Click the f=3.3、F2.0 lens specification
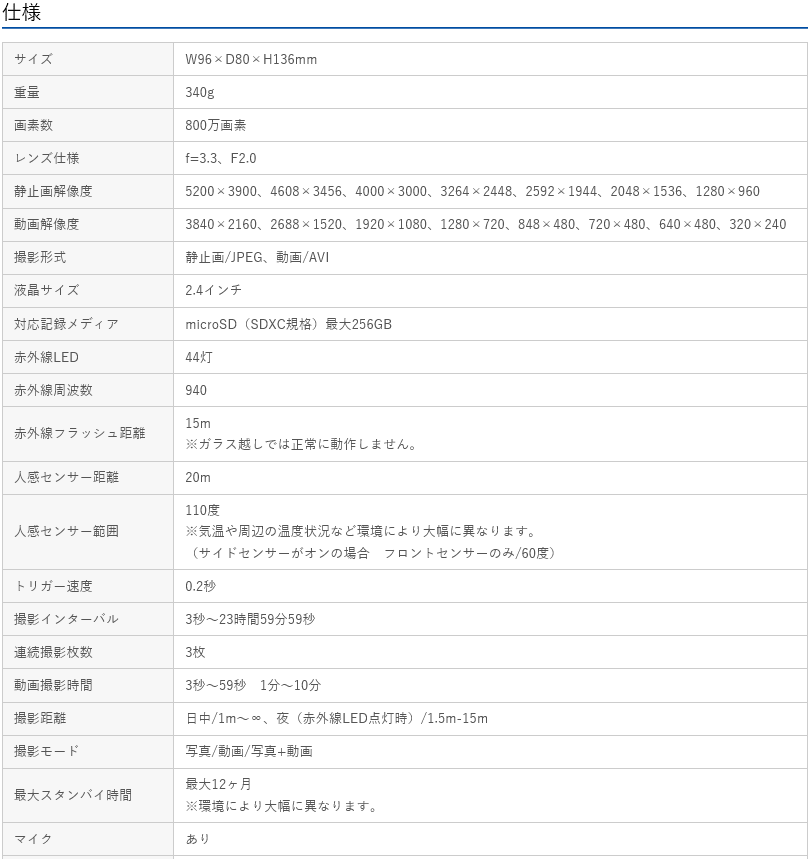The height and width of the screenshot is (859, 810). coord(221,158)
